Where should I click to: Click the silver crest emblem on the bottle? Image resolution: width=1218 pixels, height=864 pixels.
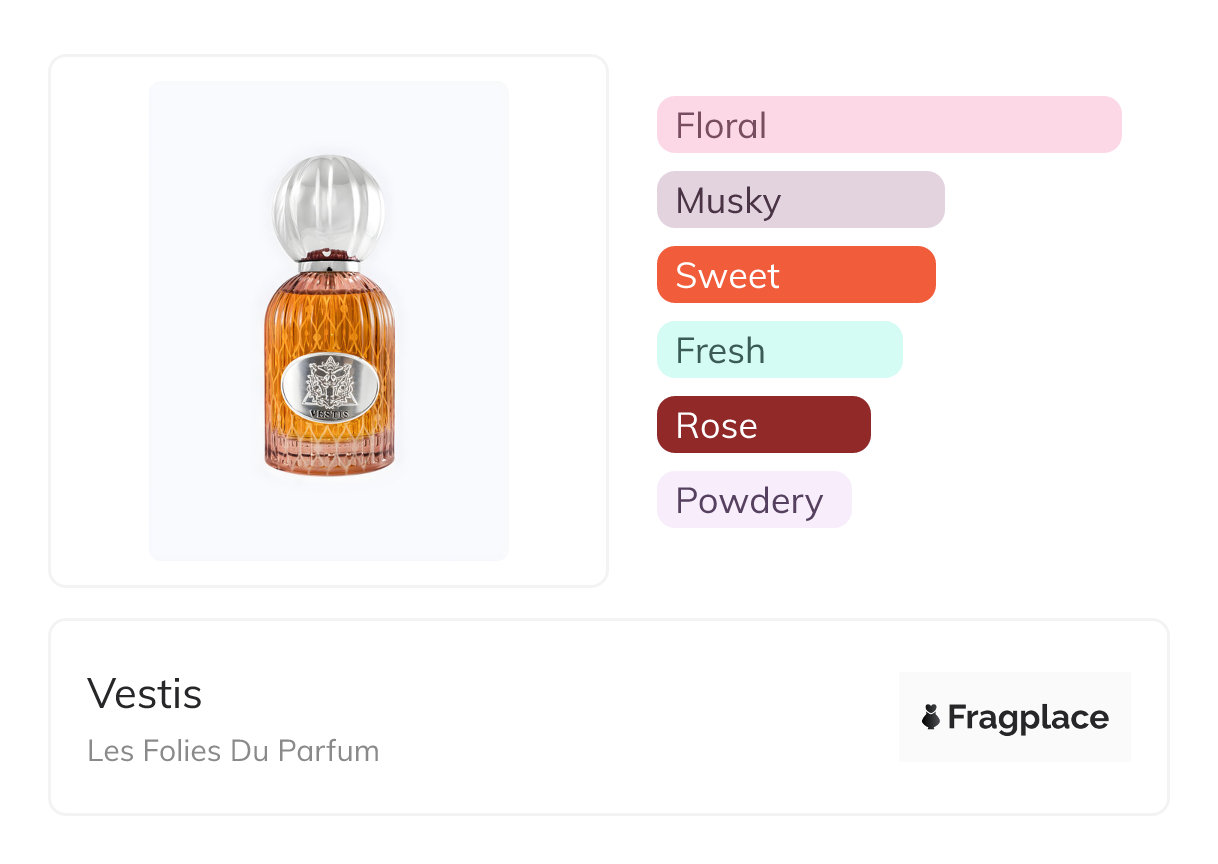coord(329,383)
